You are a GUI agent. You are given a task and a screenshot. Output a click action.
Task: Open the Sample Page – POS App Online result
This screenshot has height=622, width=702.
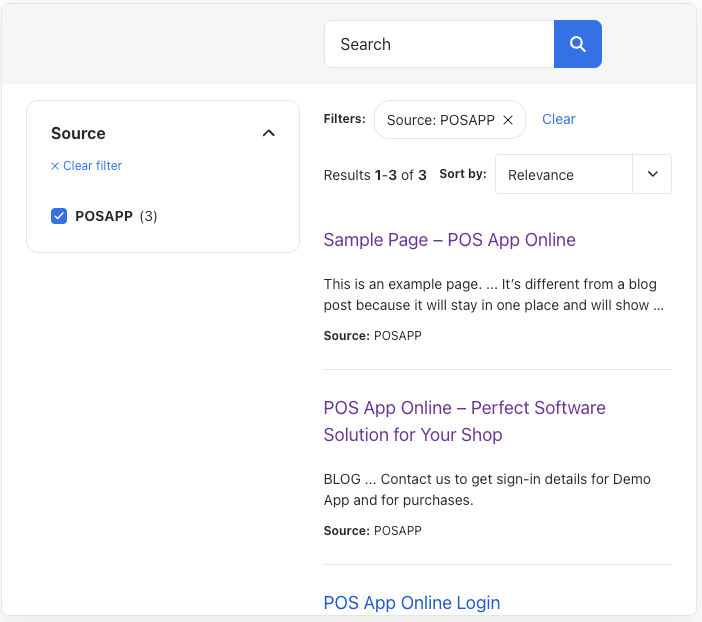449,240
